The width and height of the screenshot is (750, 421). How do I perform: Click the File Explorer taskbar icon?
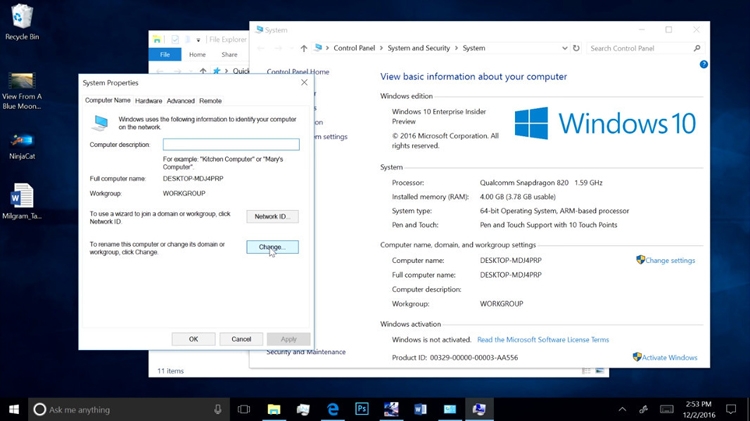(273, 409)
